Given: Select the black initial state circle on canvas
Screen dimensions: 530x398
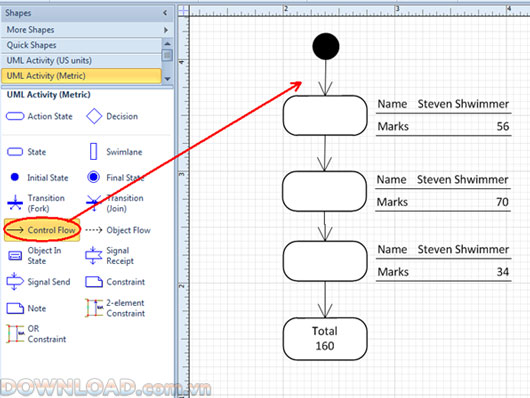Looking at the screenshot, I should click(326, 47).
